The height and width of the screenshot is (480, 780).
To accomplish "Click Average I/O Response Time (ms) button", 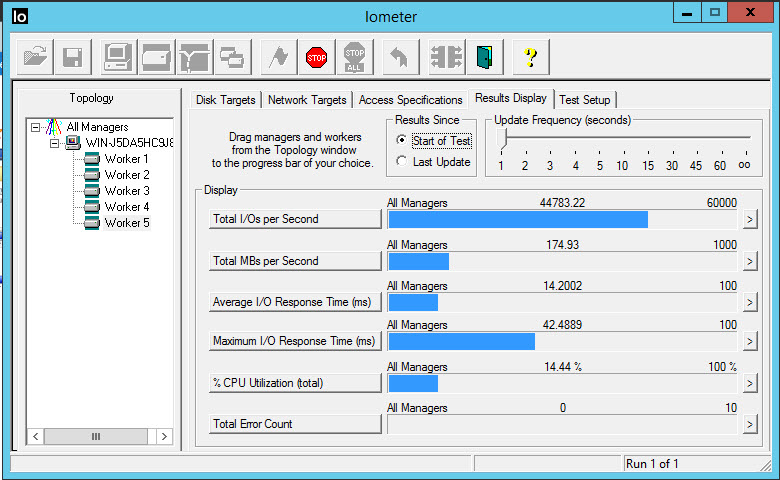I will point(295,302).
